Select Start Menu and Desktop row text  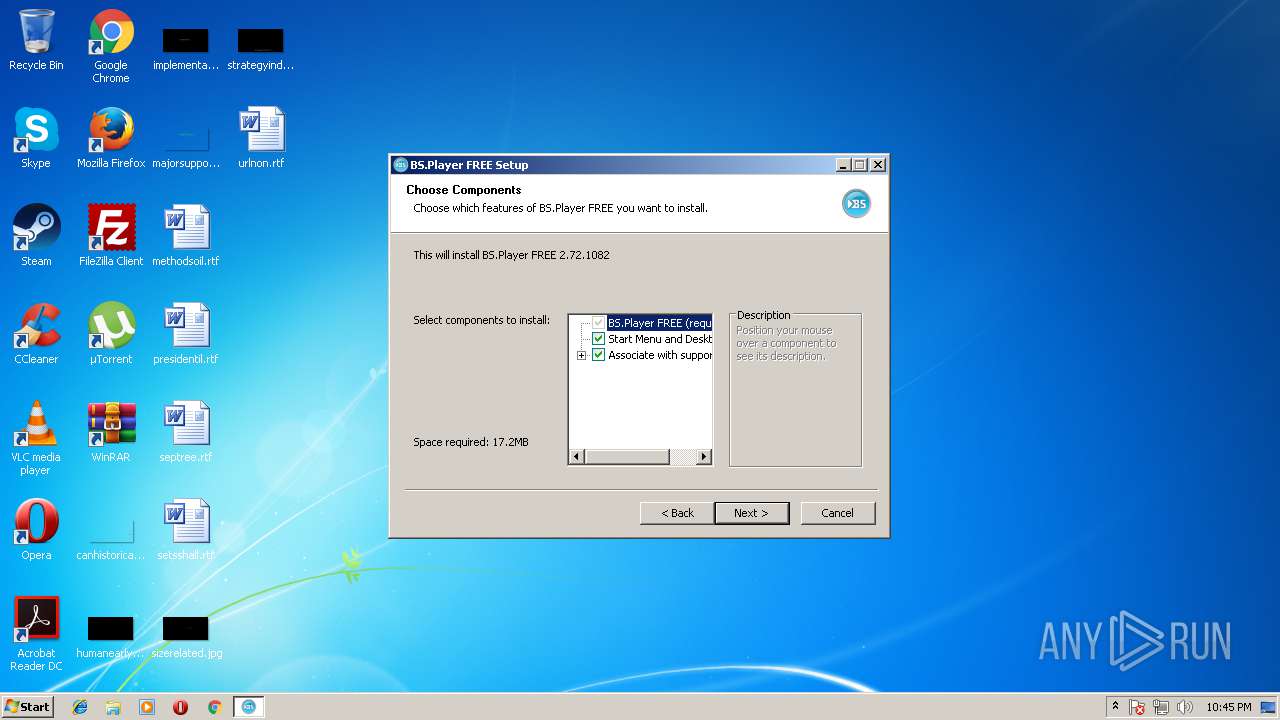(x=660, y=339)
